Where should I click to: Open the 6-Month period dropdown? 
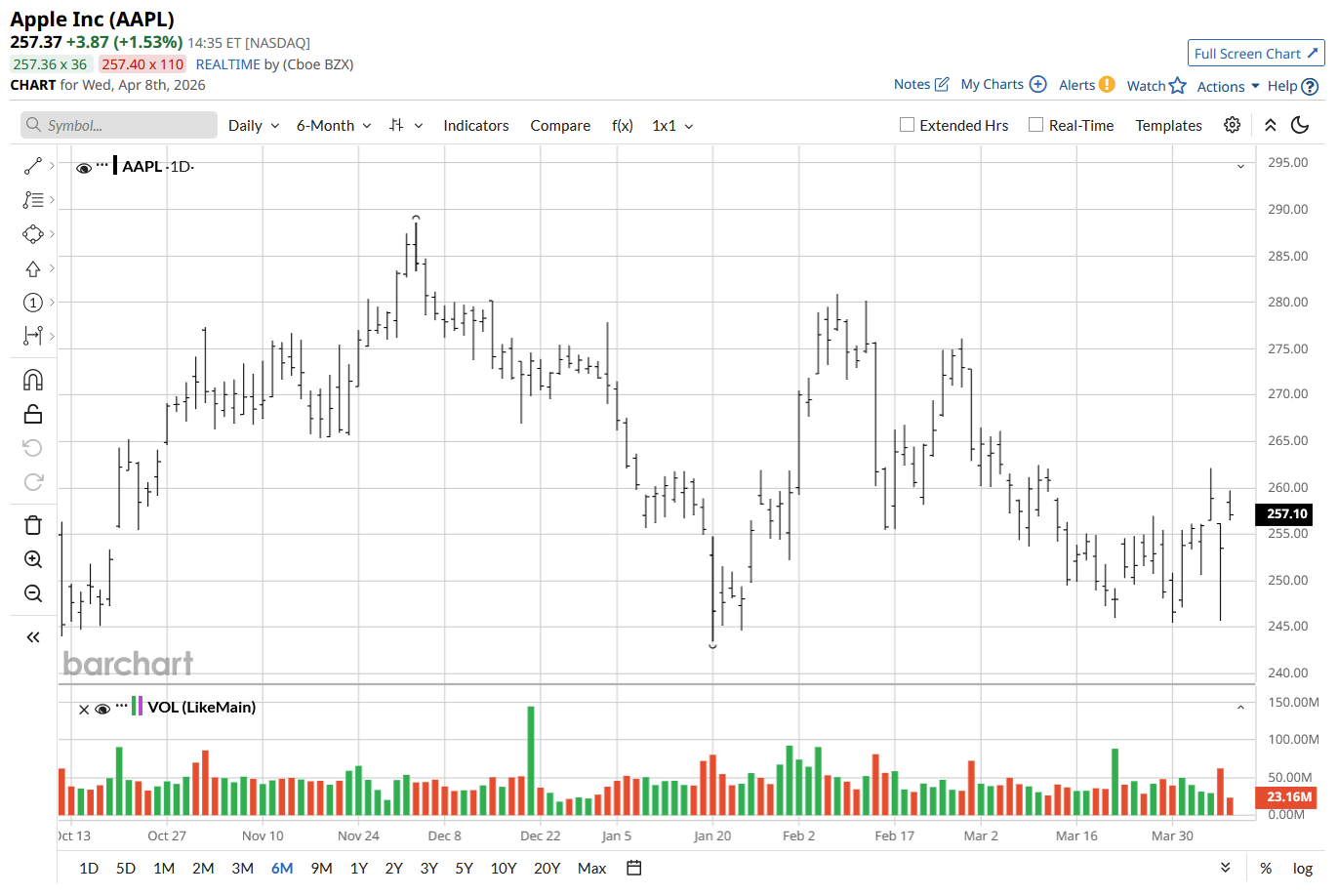[334, 125]
